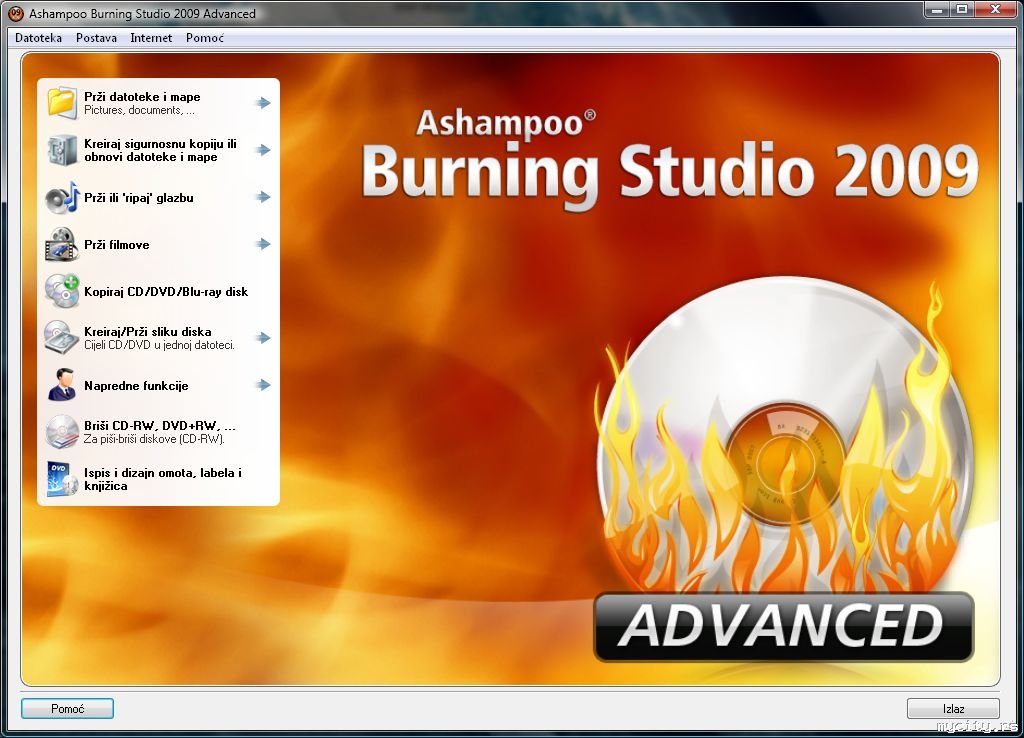1024x738 pixels.
Task: Click the Pomoć button at bottom left
Action: 67,709
